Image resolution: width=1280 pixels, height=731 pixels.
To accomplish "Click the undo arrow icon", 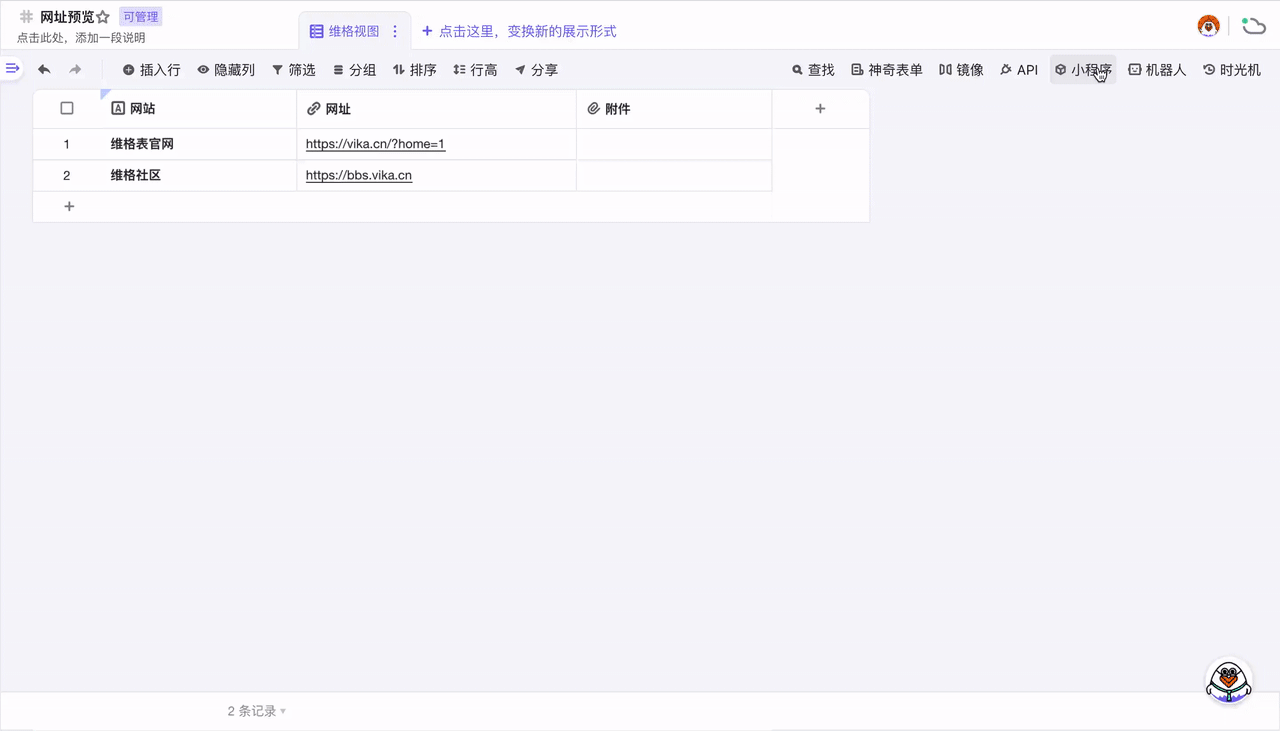I will (x=44, y=70).
